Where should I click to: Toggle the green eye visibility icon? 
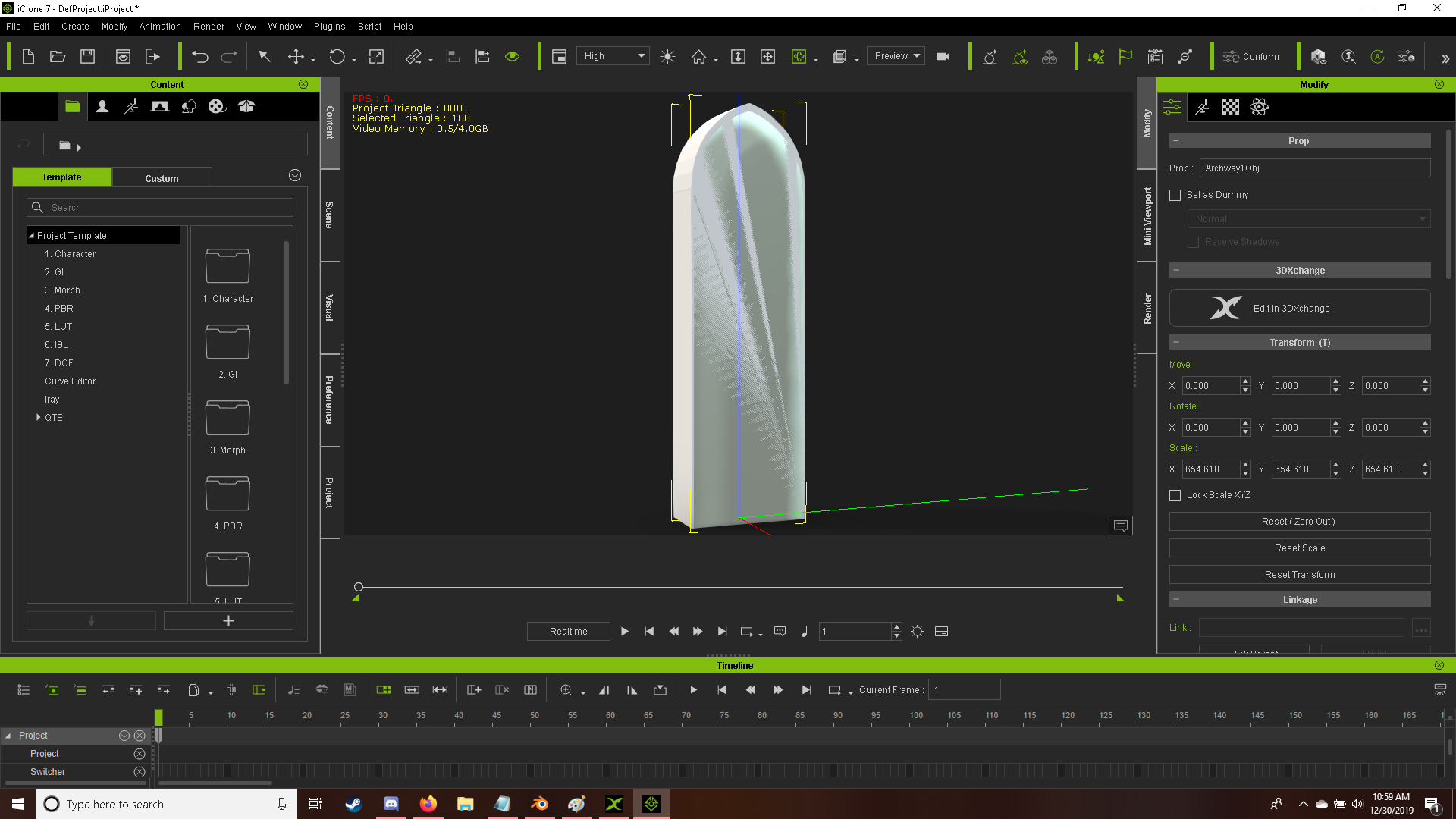point(513,57)
